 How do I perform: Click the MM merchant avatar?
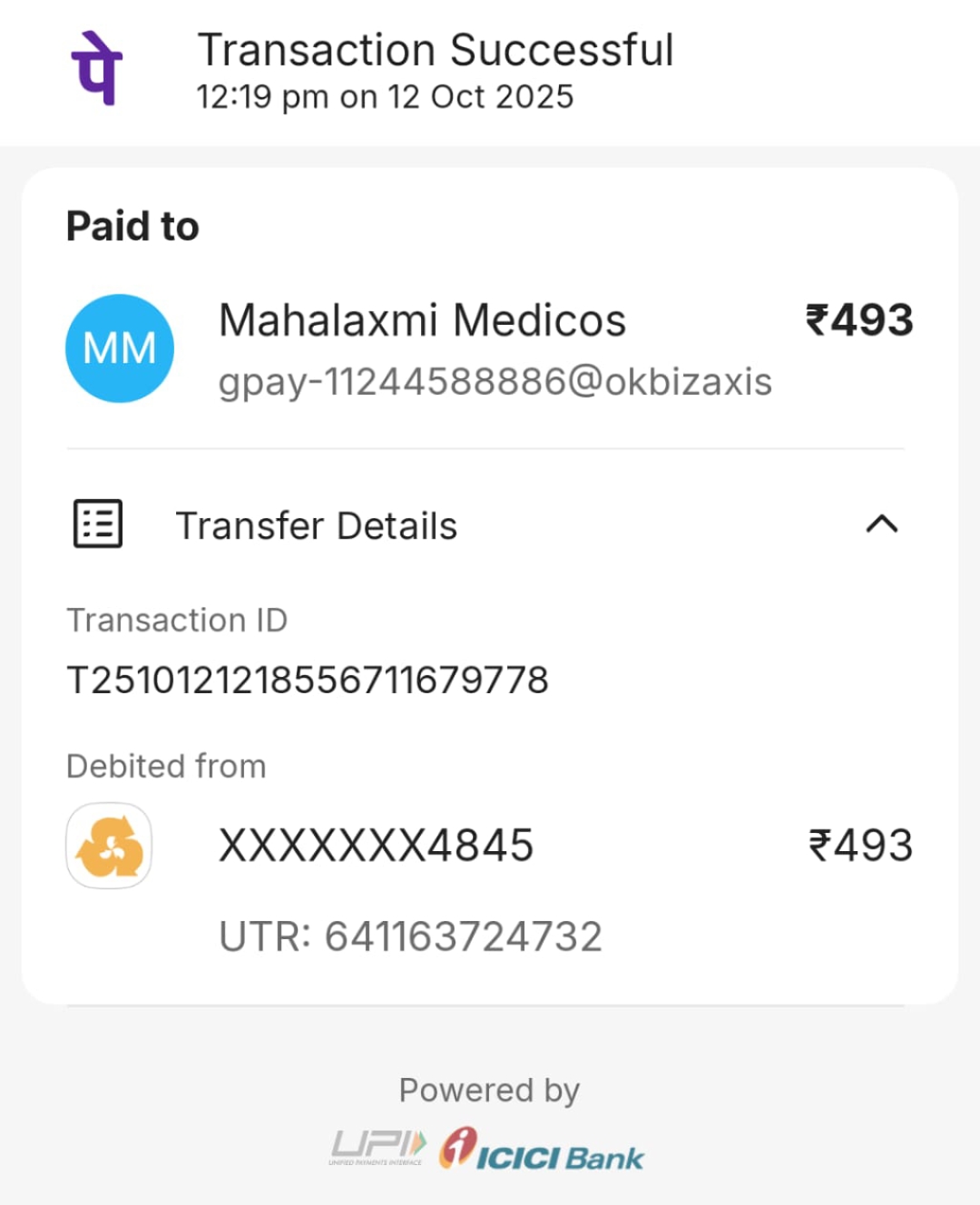120,348
